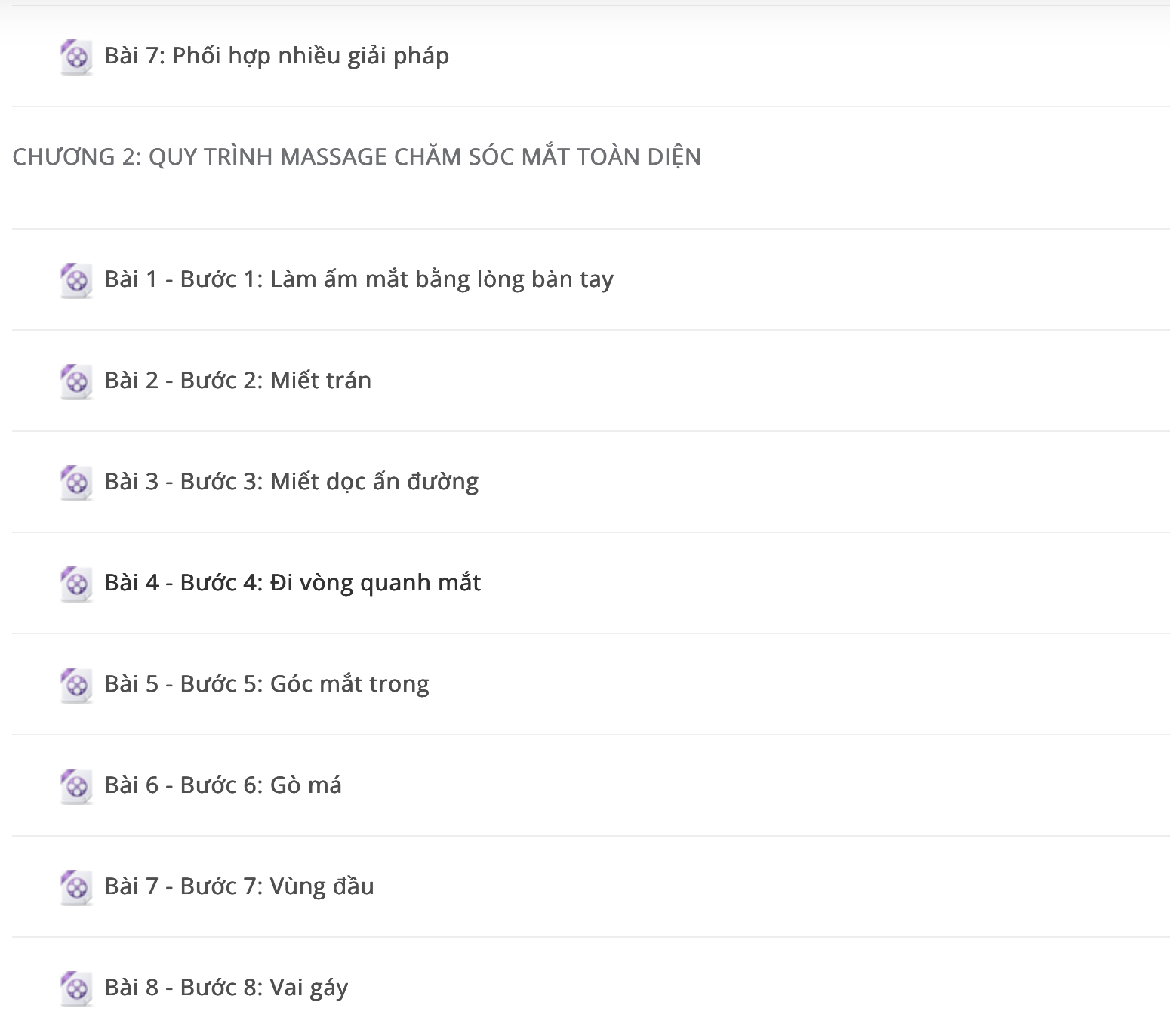Click the blank row area right of Gò má
The height and width of the screenshot is (1036, 1170).
(x=755, y=785)
